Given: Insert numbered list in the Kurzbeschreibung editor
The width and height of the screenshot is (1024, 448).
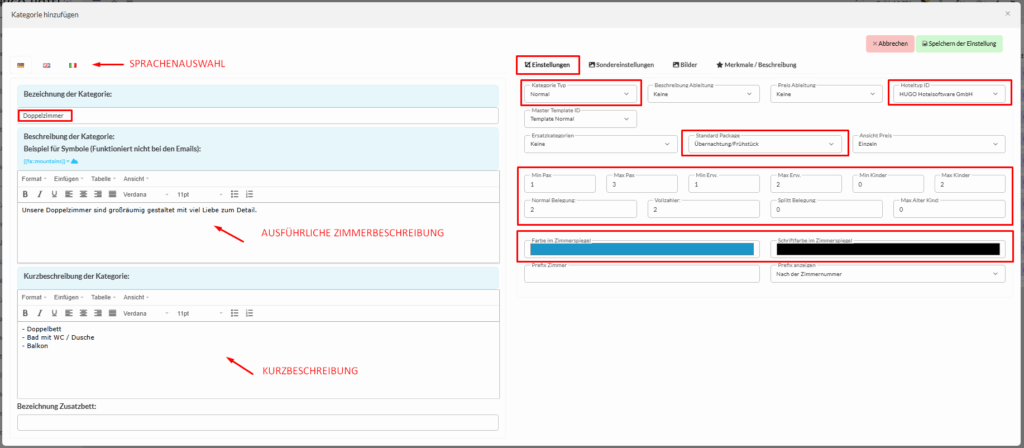Looking at the screenshot, I should 249,312.
